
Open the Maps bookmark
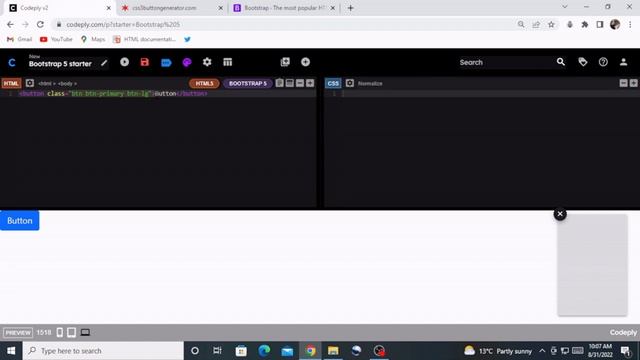[93, 39]
